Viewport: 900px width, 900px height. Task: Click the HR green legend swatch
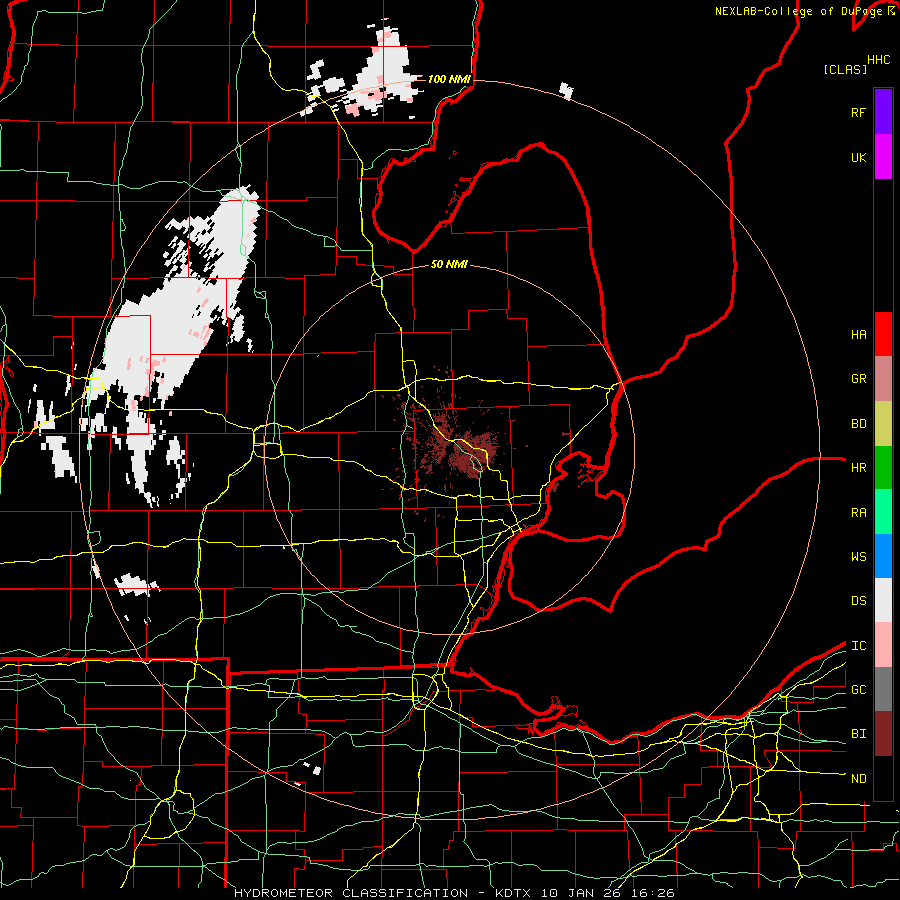[883, 468]
